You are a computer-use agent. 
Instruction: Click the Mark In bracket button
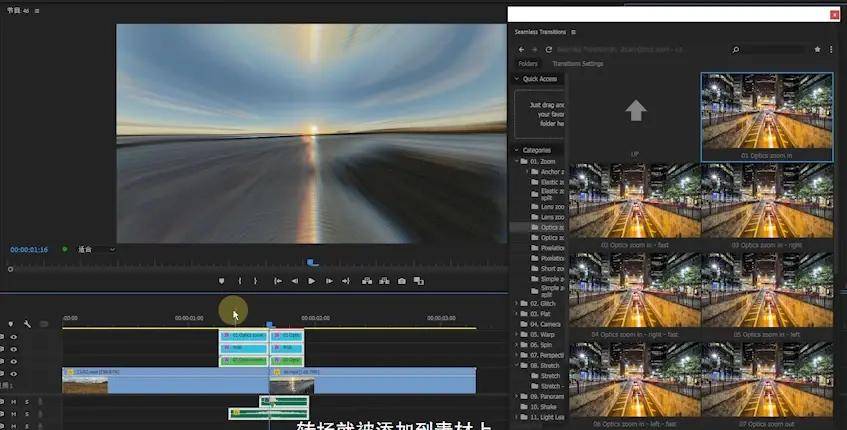[240, 281]
